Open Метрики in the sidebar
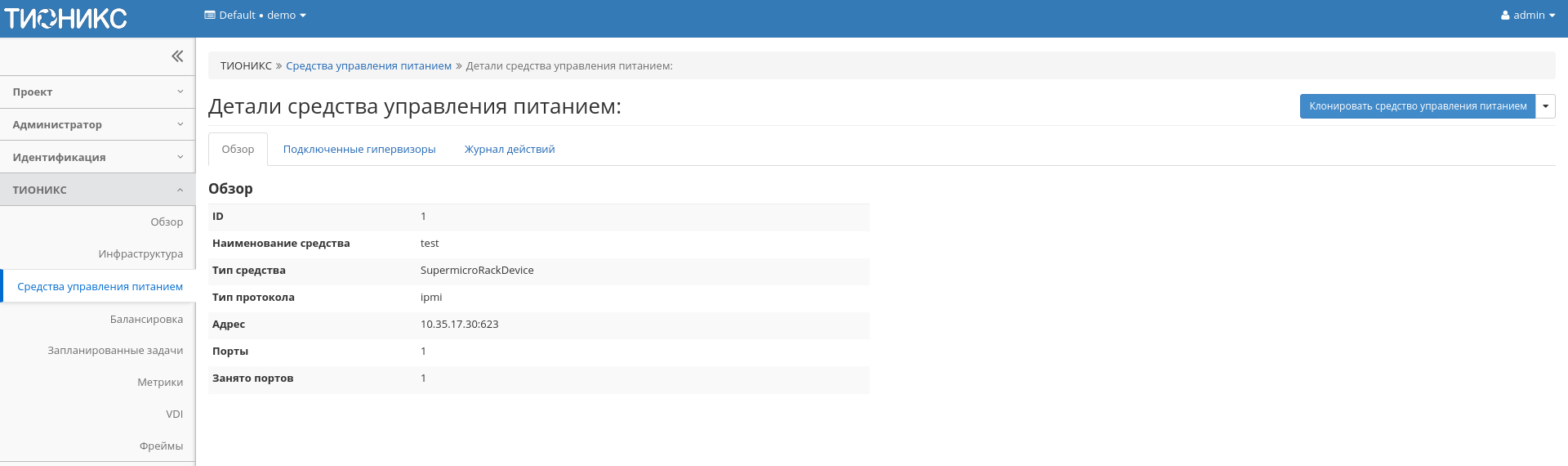The height and width of the screenshot is (466, 1568). tap(160, 383)
